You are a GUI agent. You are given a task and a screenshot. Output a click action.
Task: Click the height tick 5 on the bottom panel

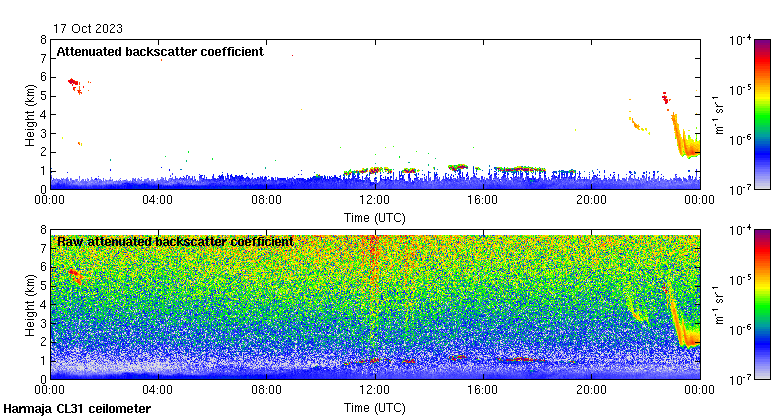pos(44,286)
